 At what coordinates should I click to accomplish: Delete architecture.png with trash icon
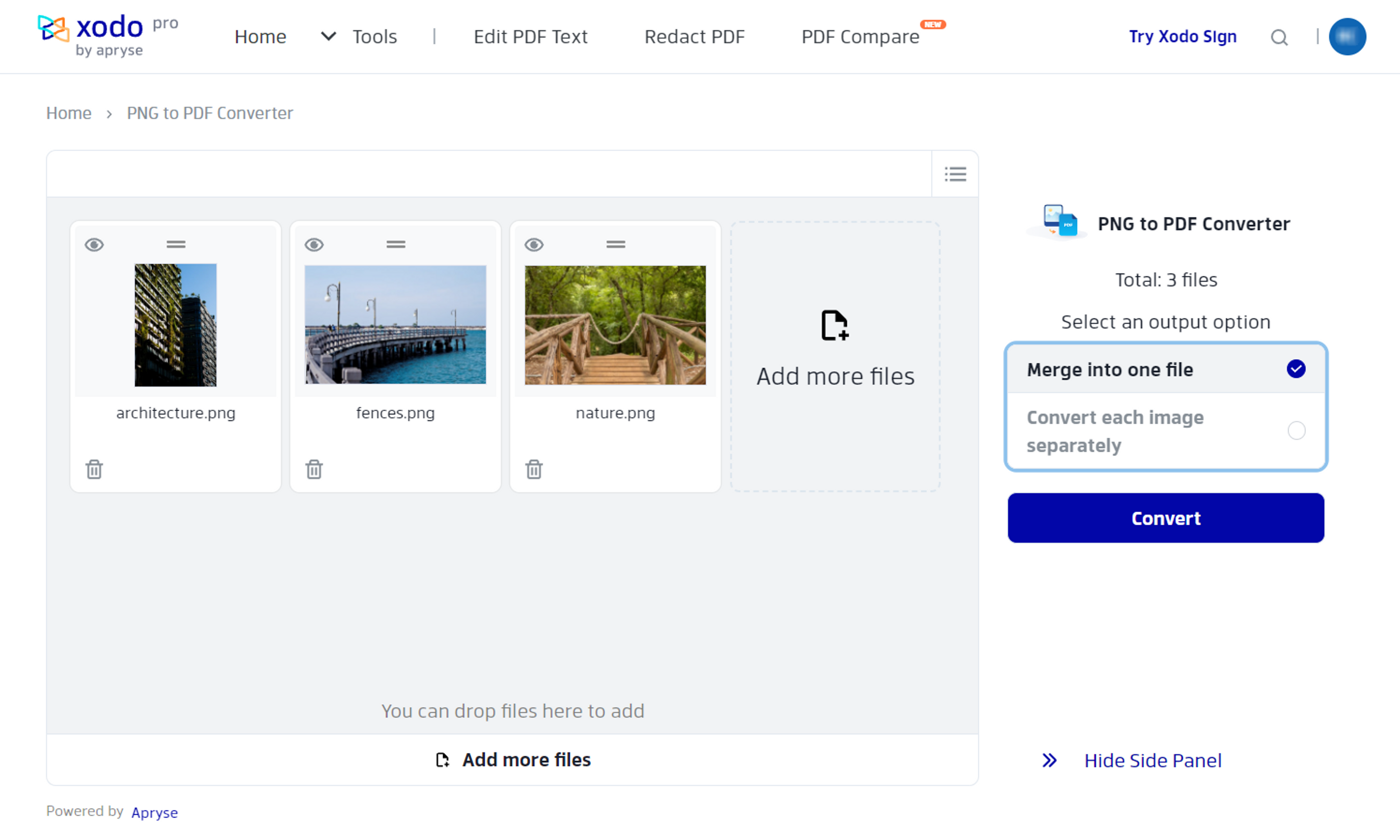[x=94, y=469]
